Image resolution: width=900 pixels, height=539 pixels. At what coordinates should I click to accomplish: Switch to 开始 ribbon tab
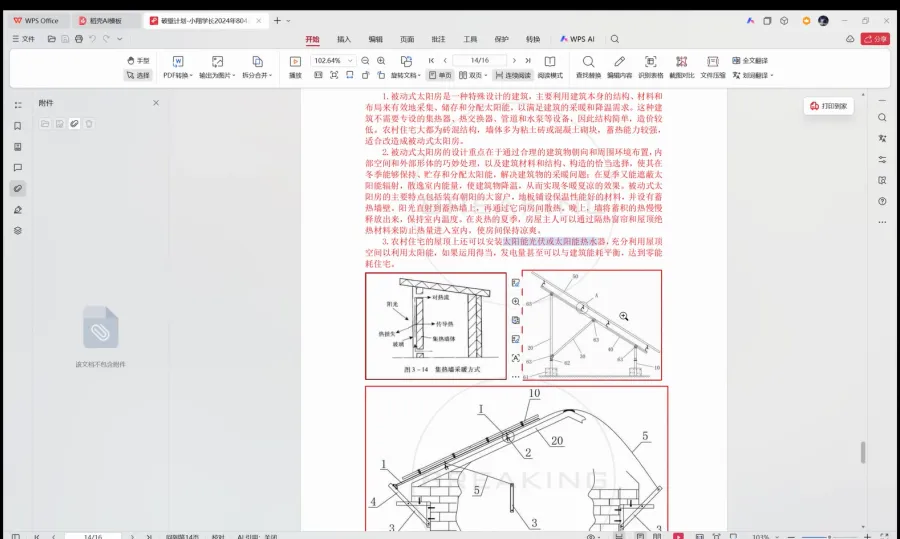click(312, 39)
